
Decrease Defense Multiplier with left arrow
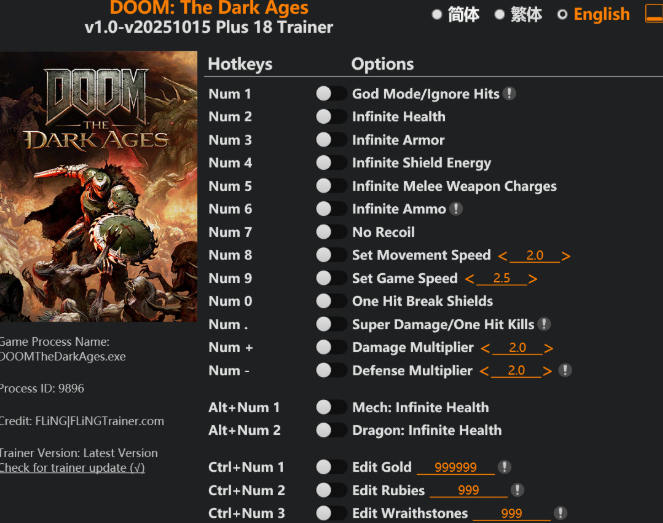484,371
